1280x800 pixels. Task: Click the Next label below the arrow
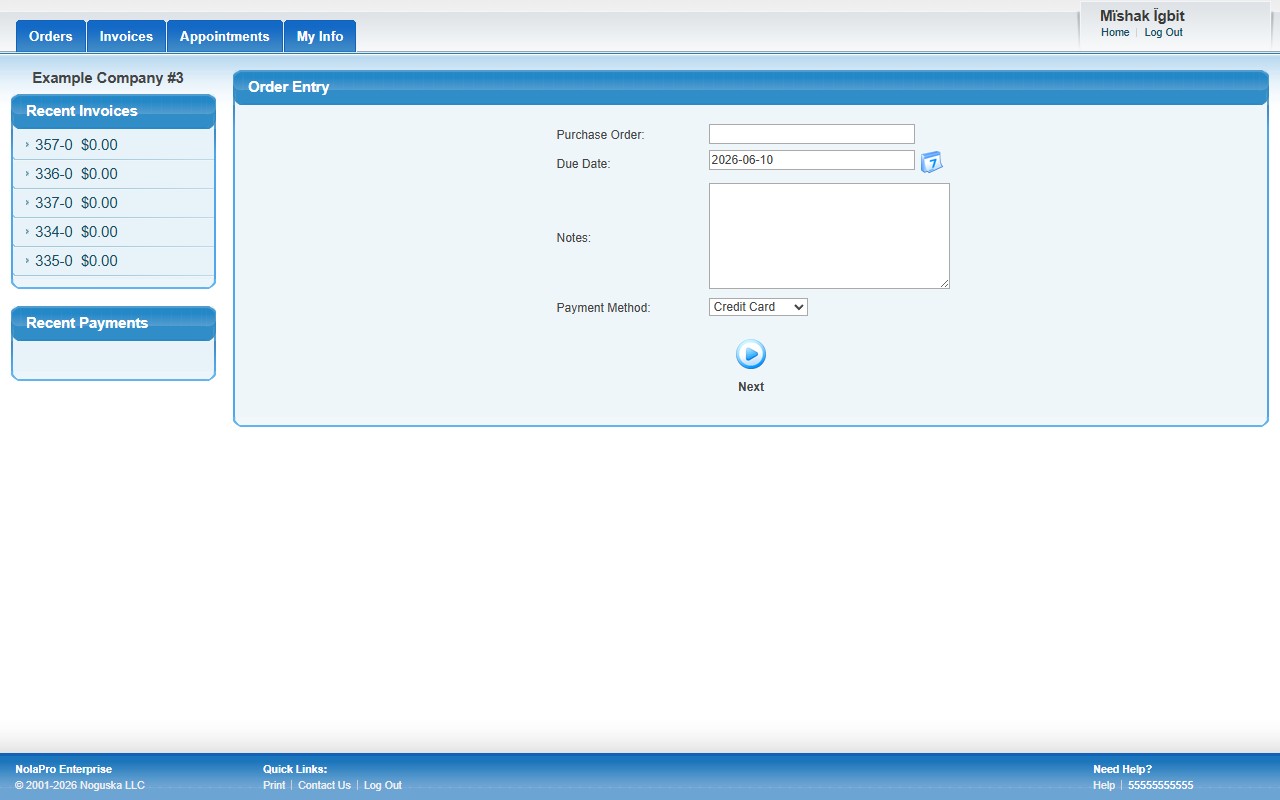pos(751,387)
